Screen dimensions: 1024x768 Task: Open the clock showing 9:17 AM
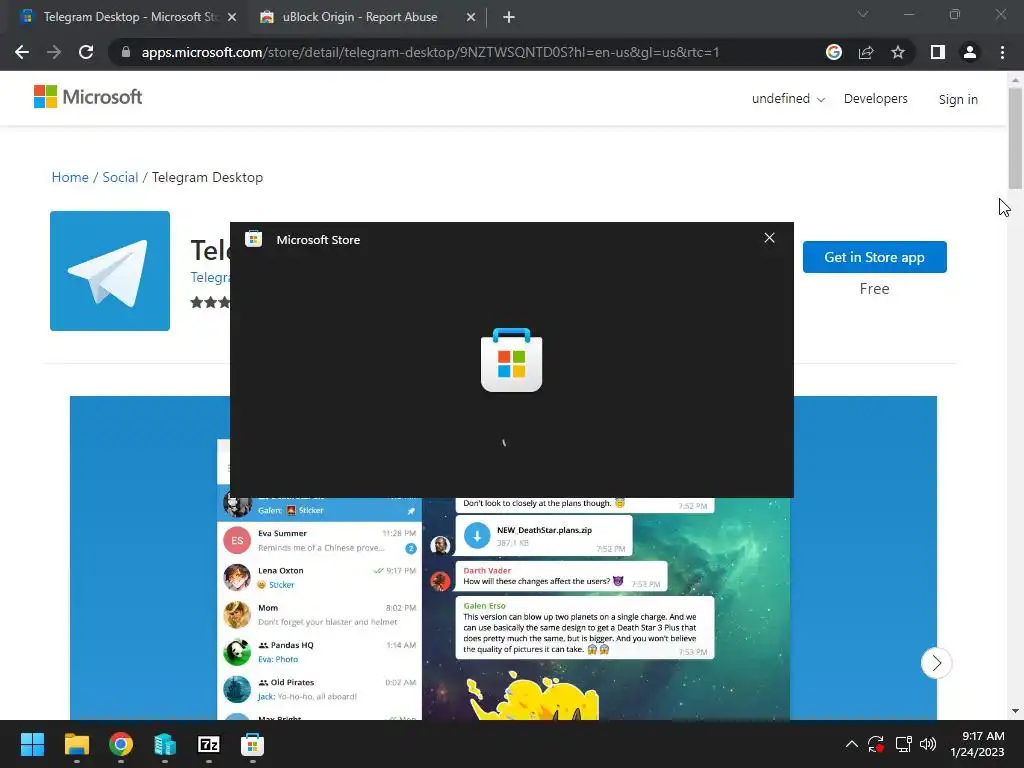978,744
